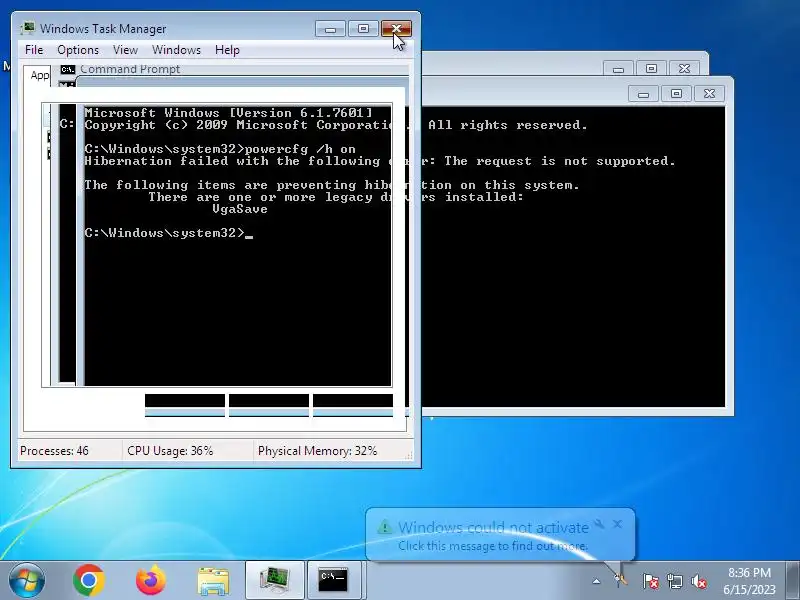800x600 pixels.
Task: Open the View menu in Task Manager
Action: [126, 50]
